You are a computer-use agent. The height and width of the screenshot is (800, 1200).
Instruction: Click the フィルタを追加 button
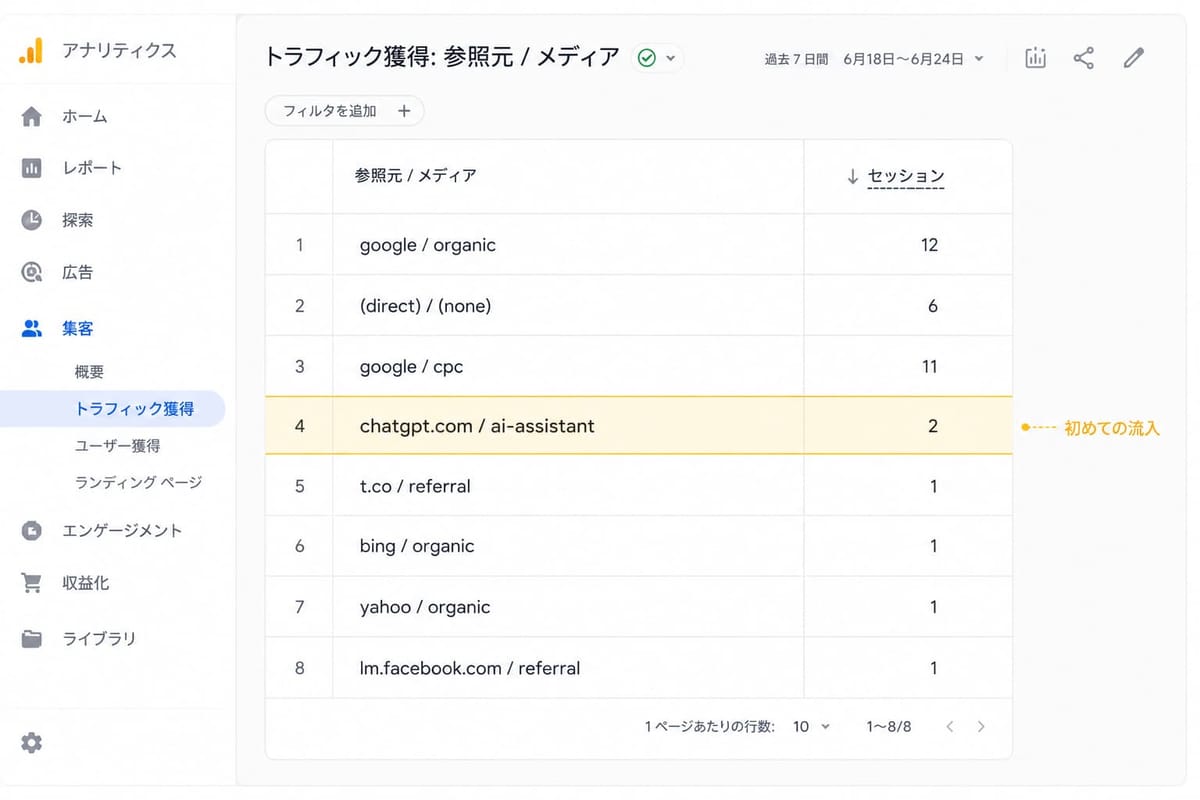pos(344,111)
